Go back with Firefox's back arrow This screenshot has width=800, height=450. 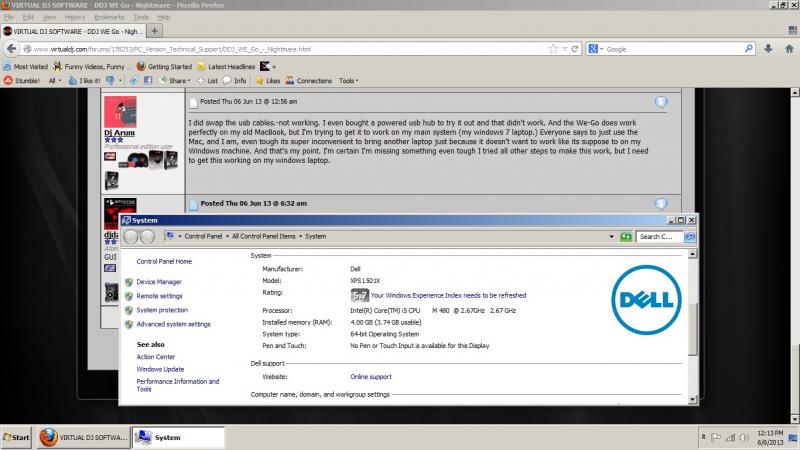pos(11,49)
